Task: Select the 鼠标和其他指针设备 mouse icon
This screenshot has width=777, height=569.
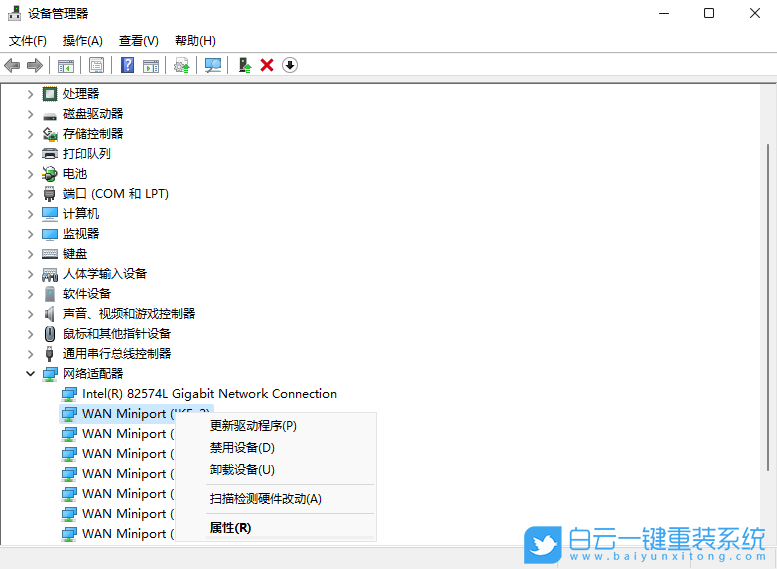Action: [x=50, y=334]
